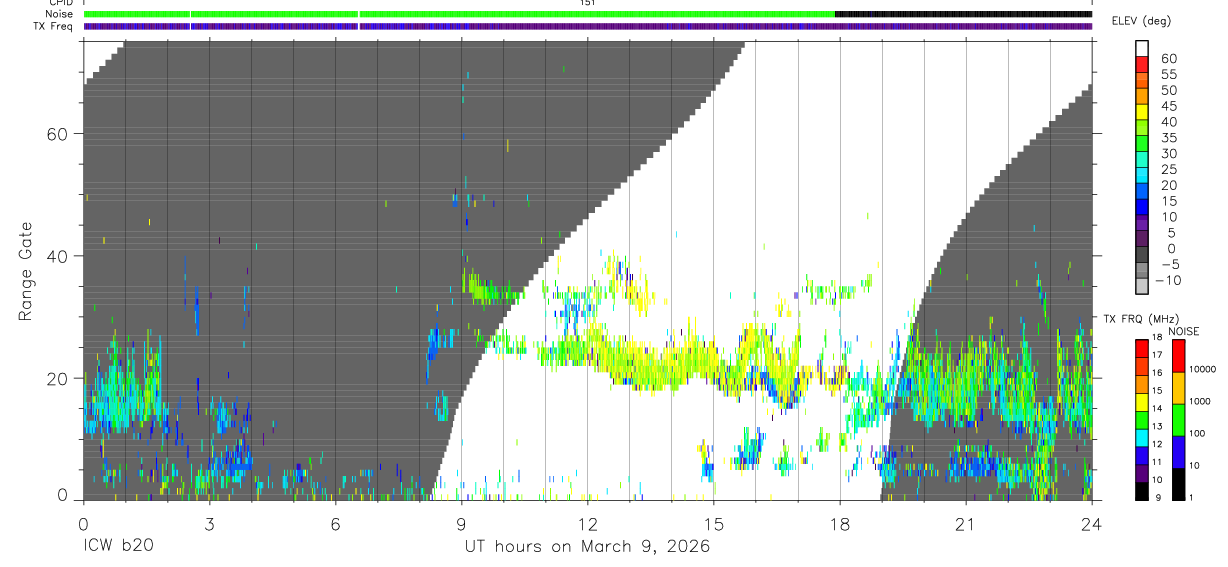Pick the black bottom segment of TX FRQ bar
1228x567 pixels.
[x=1142, y=491]
